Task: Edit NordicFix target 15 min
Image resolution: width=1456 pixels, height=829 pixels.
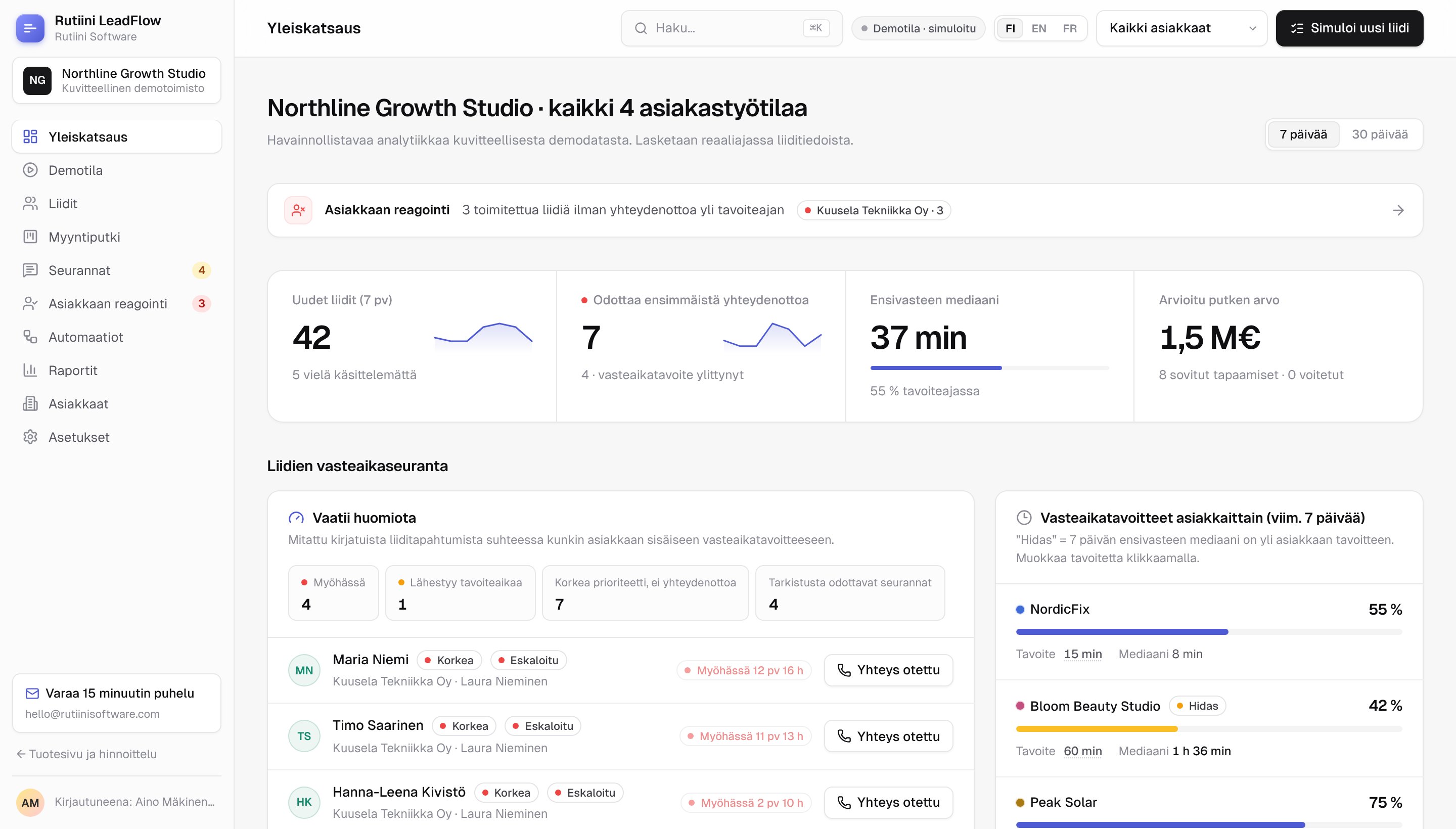Action: click(x=1082, y=654)
